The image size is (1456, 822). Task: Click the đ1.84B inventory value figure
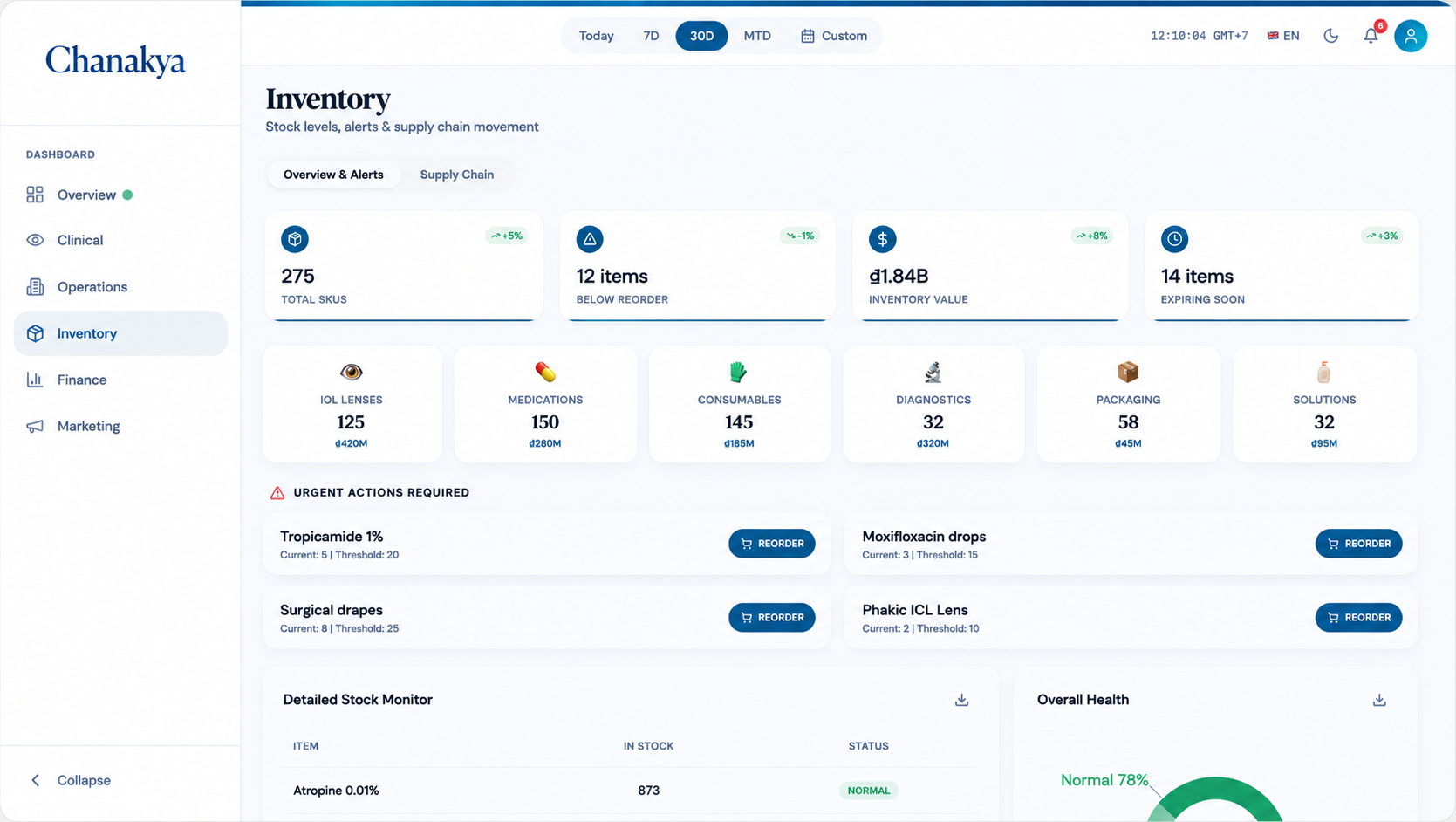coord(899,276)
